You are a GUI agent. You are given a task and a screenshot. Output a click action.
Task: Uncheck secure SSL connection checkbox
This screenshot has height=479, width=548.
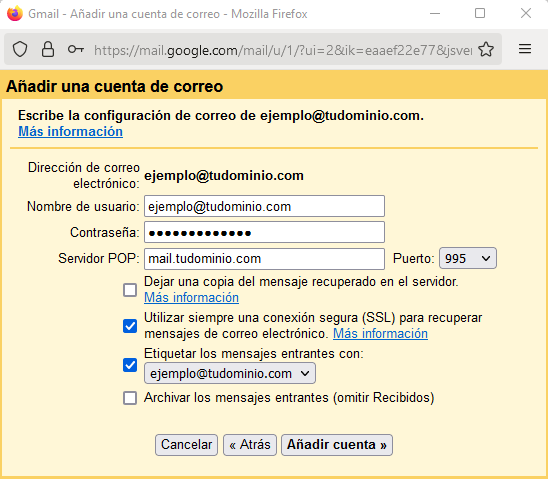(x=130, y=326)
